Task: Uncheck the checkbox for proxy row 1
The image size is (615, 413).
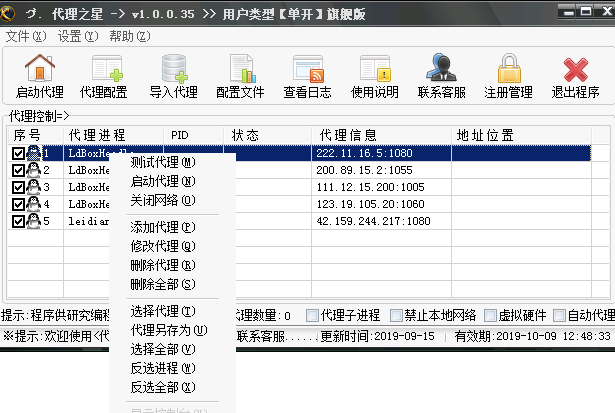Action: (19, 153)
